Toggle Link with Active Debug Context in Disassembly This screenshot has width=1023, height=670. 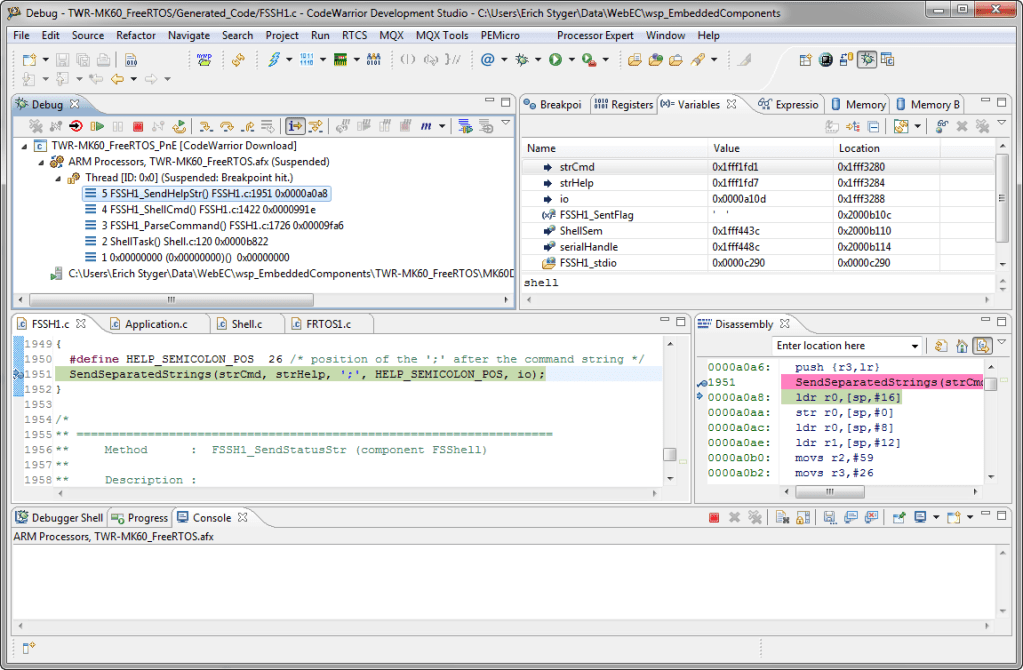coord(982,346)
